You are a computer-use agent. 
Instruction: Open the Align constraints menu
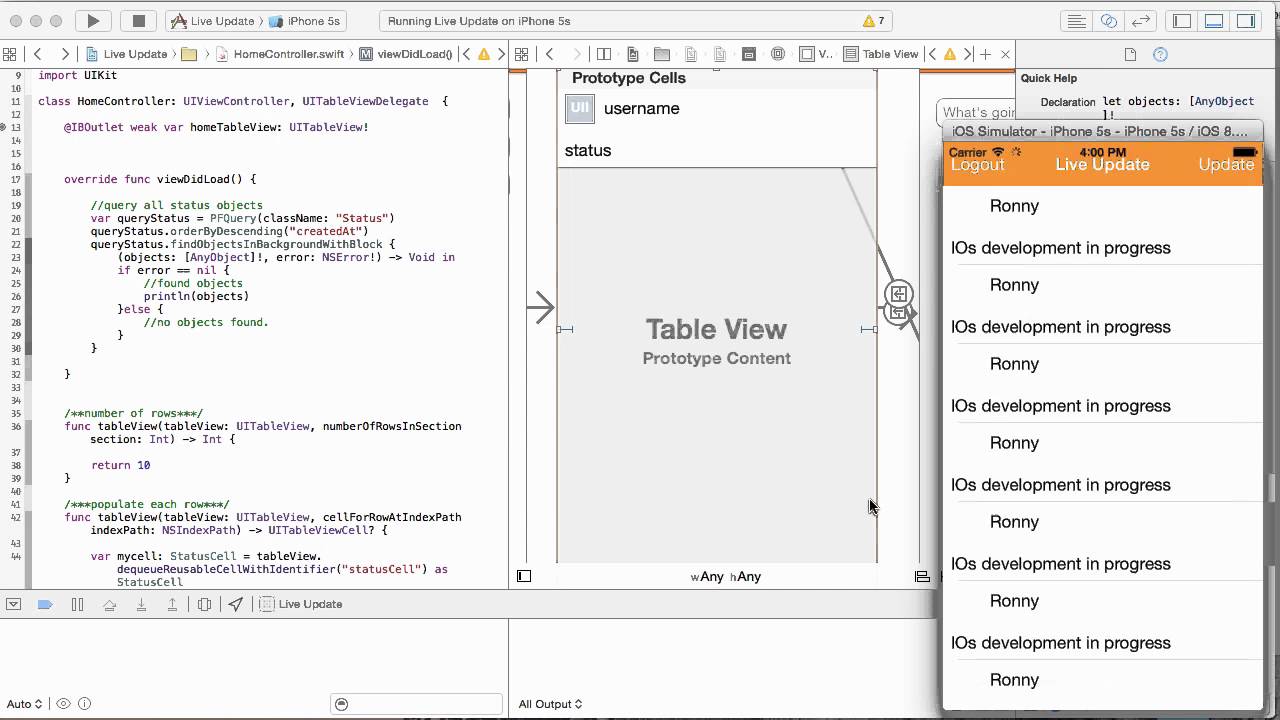pos(922,576)
